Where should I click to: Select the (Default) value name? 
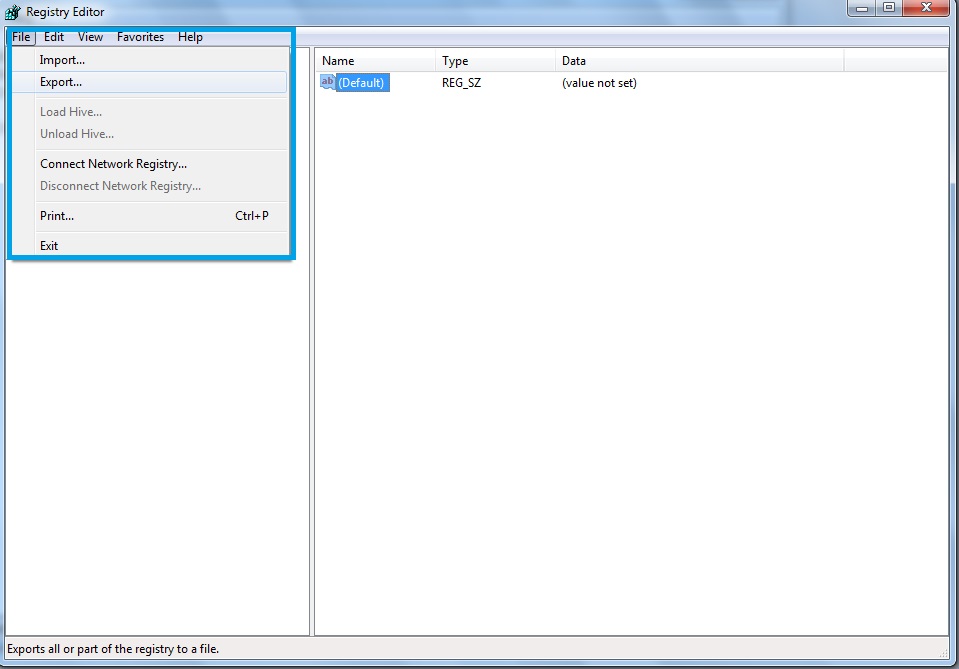(361, 83)
